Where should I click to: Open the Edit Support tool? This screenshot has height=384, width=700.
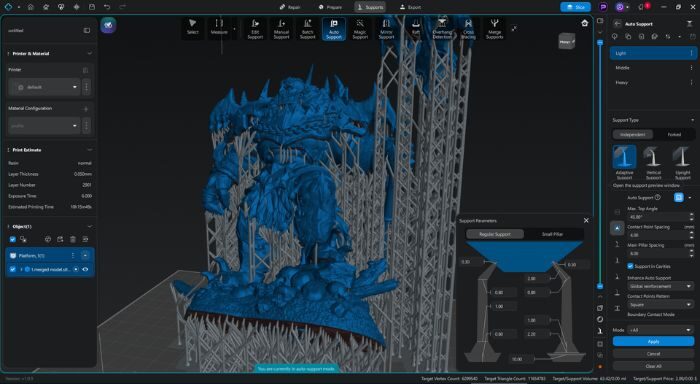tap(255, 29)
